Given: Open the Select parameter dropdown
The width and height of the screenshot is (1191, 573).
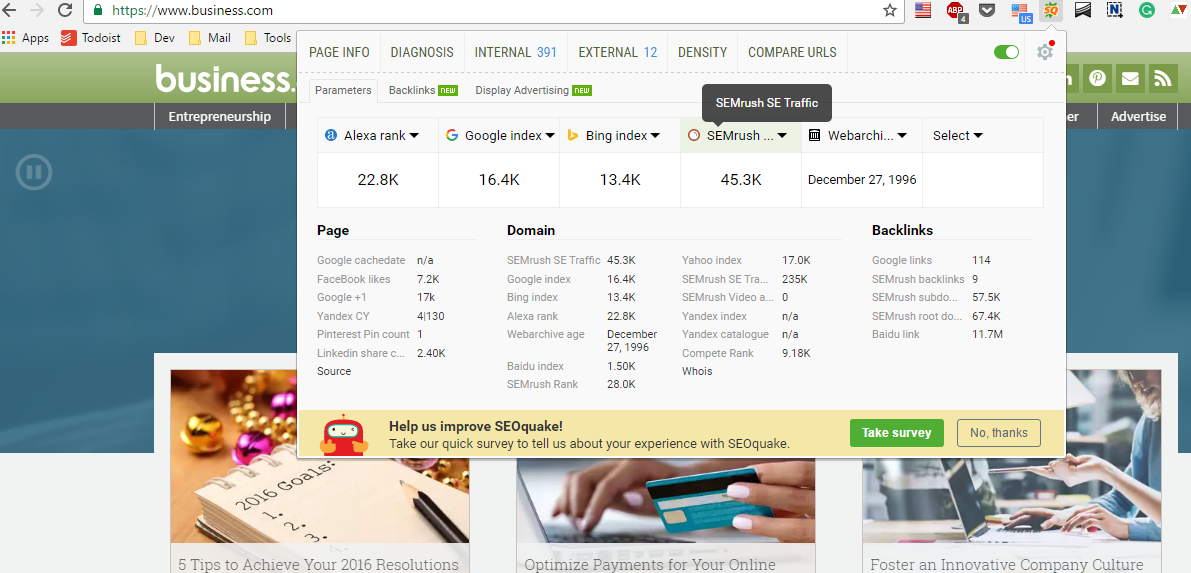Looking at the screenshot, I should pos(958,135).
